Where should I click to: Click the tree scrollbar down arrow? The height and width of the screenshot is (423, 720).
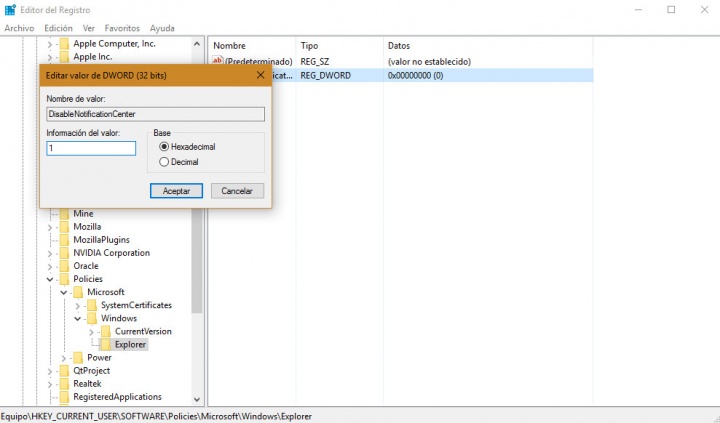(197, 400)
